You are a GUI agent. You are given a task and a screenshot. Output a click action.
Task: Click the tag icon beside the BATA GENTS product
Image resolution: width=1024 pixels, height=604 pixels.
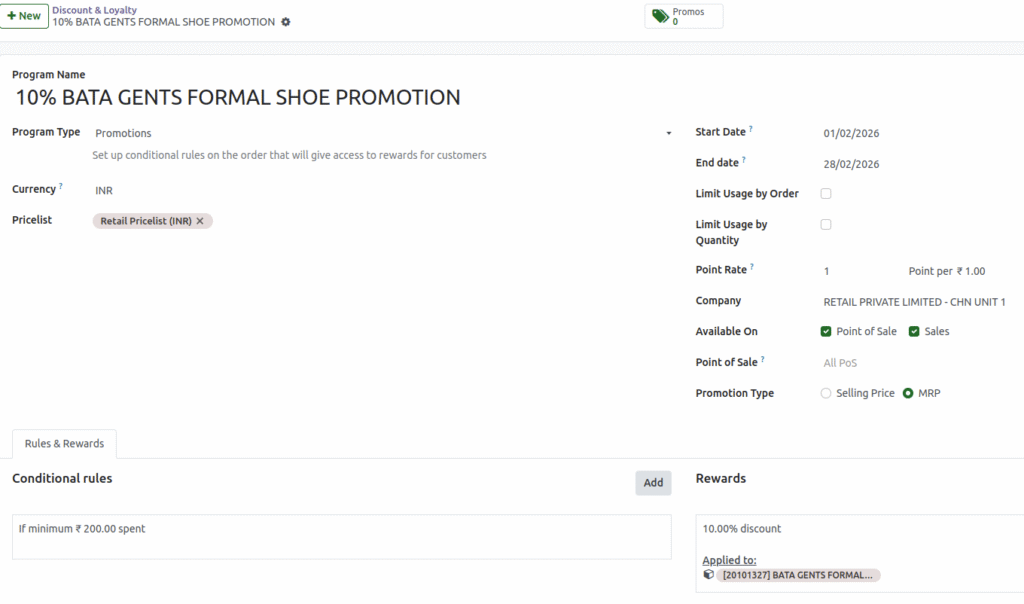(709, 574)
